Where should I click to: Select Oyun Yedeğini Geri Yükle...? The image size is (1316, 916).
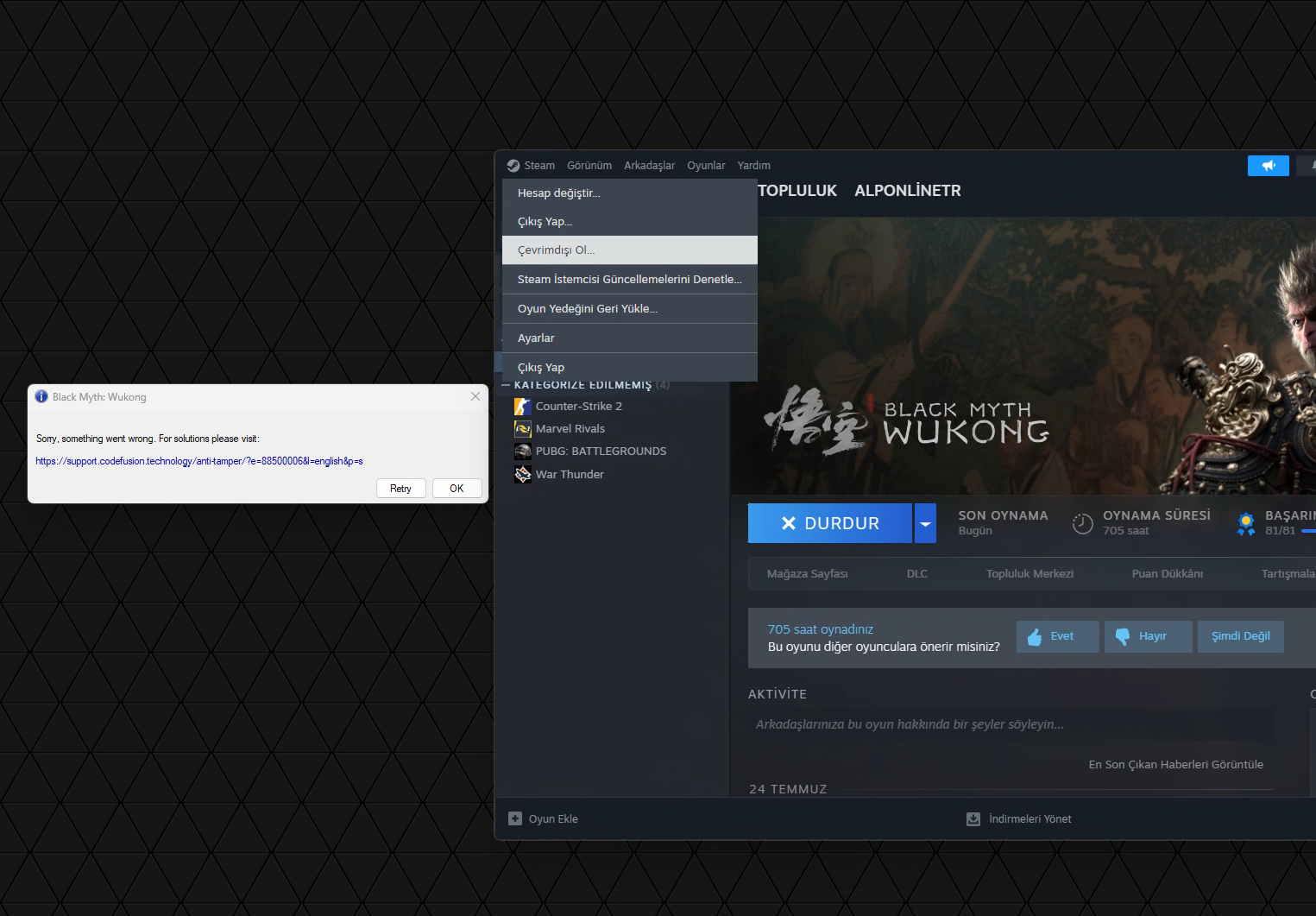tap(630, 308)
